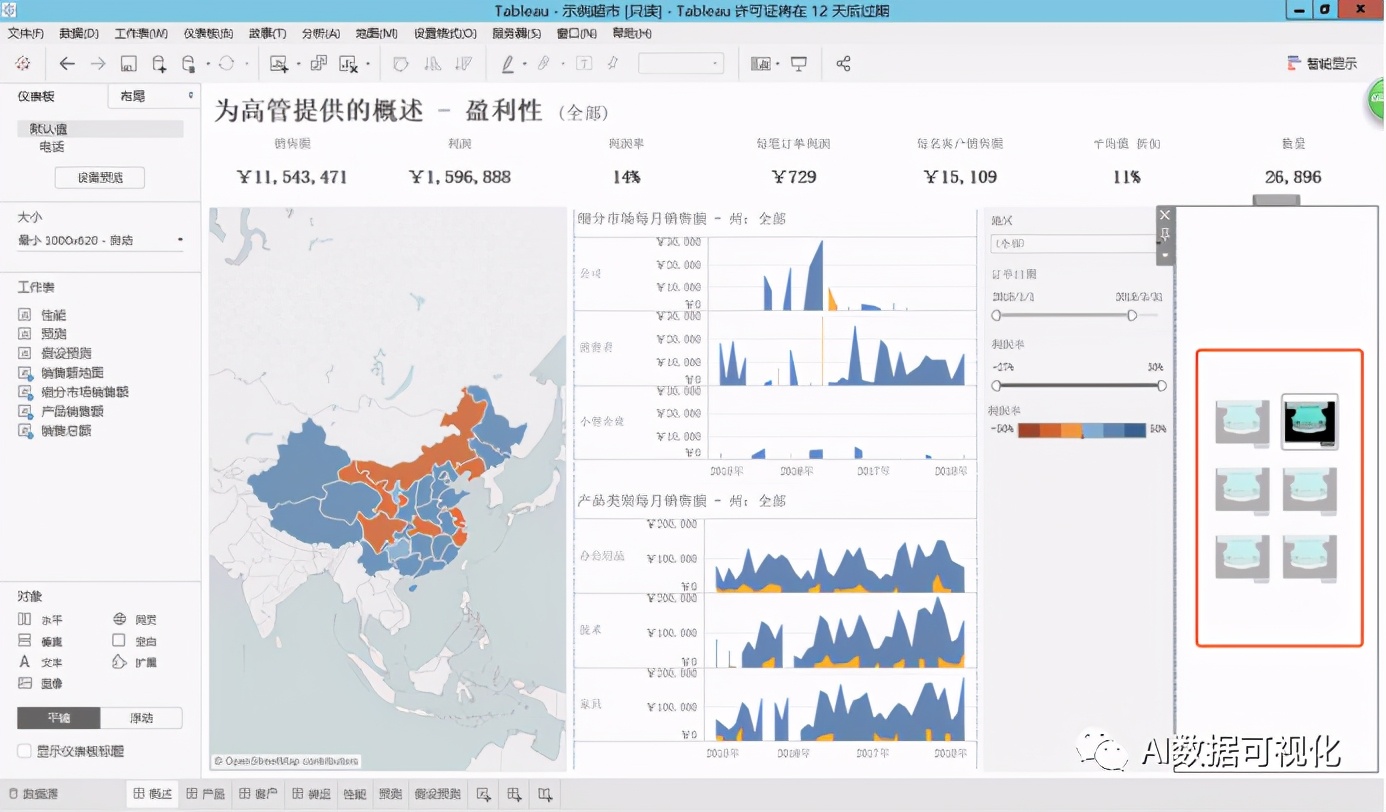This screenshot has height=812, width=1386.
Task: Click the New Story icon at the bottom
Action: (544, 793)
